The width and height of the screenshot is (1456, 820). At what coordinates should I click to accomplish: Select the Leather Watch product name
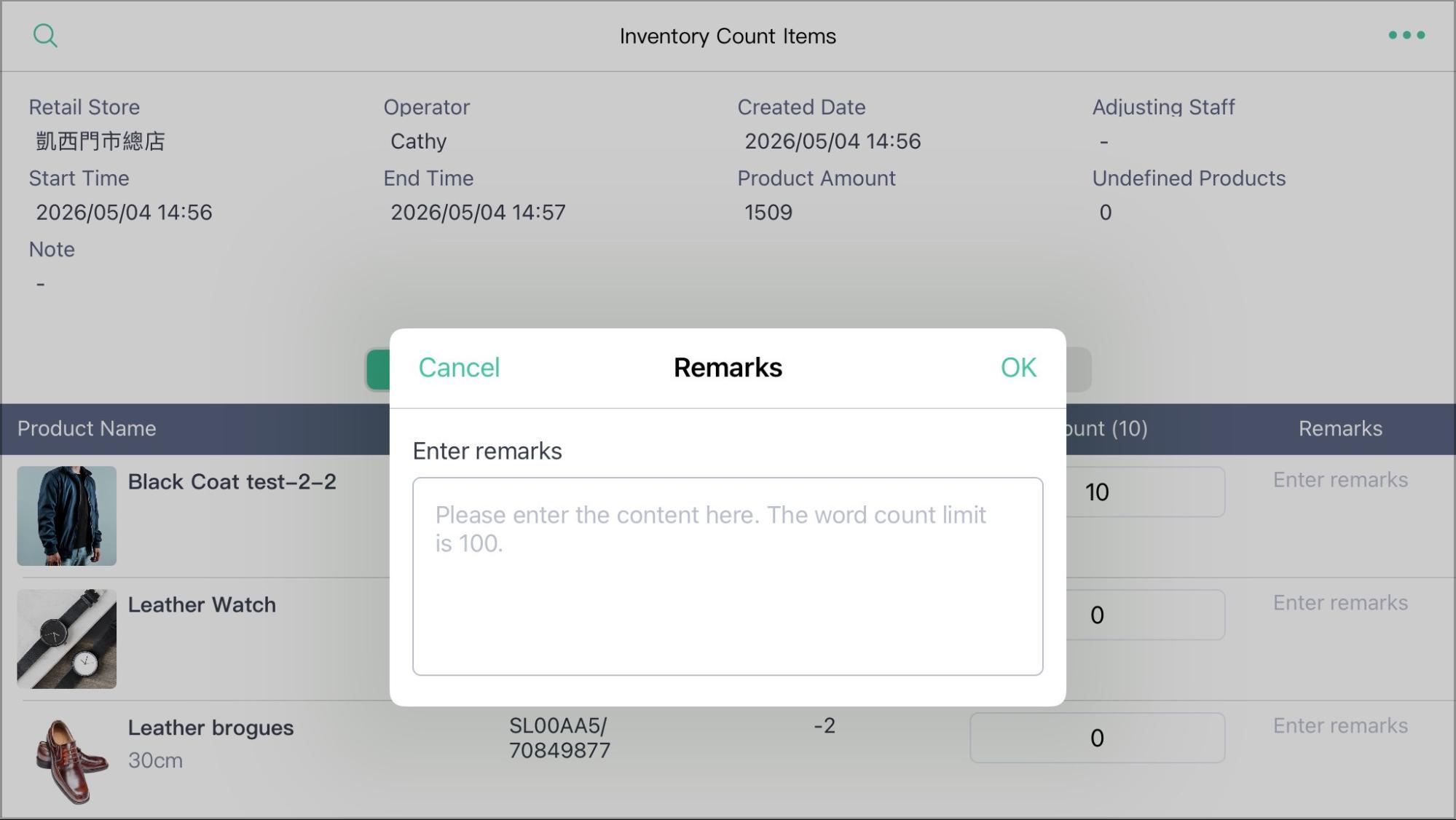[202, 604]
